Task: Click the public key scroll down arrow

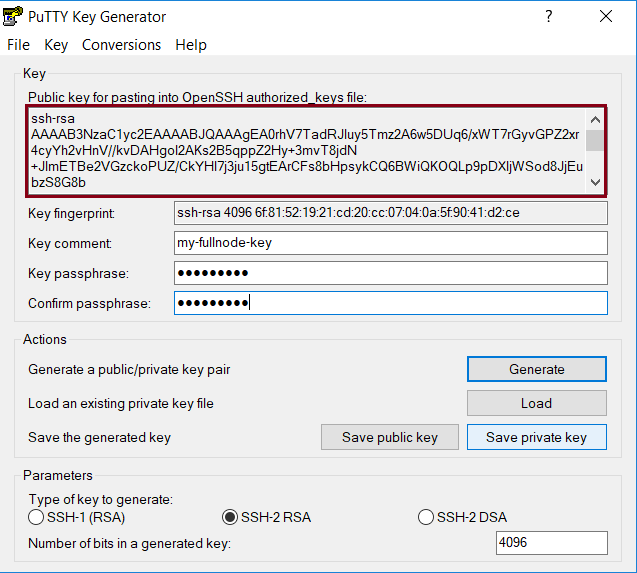Action: click(595, 182)
